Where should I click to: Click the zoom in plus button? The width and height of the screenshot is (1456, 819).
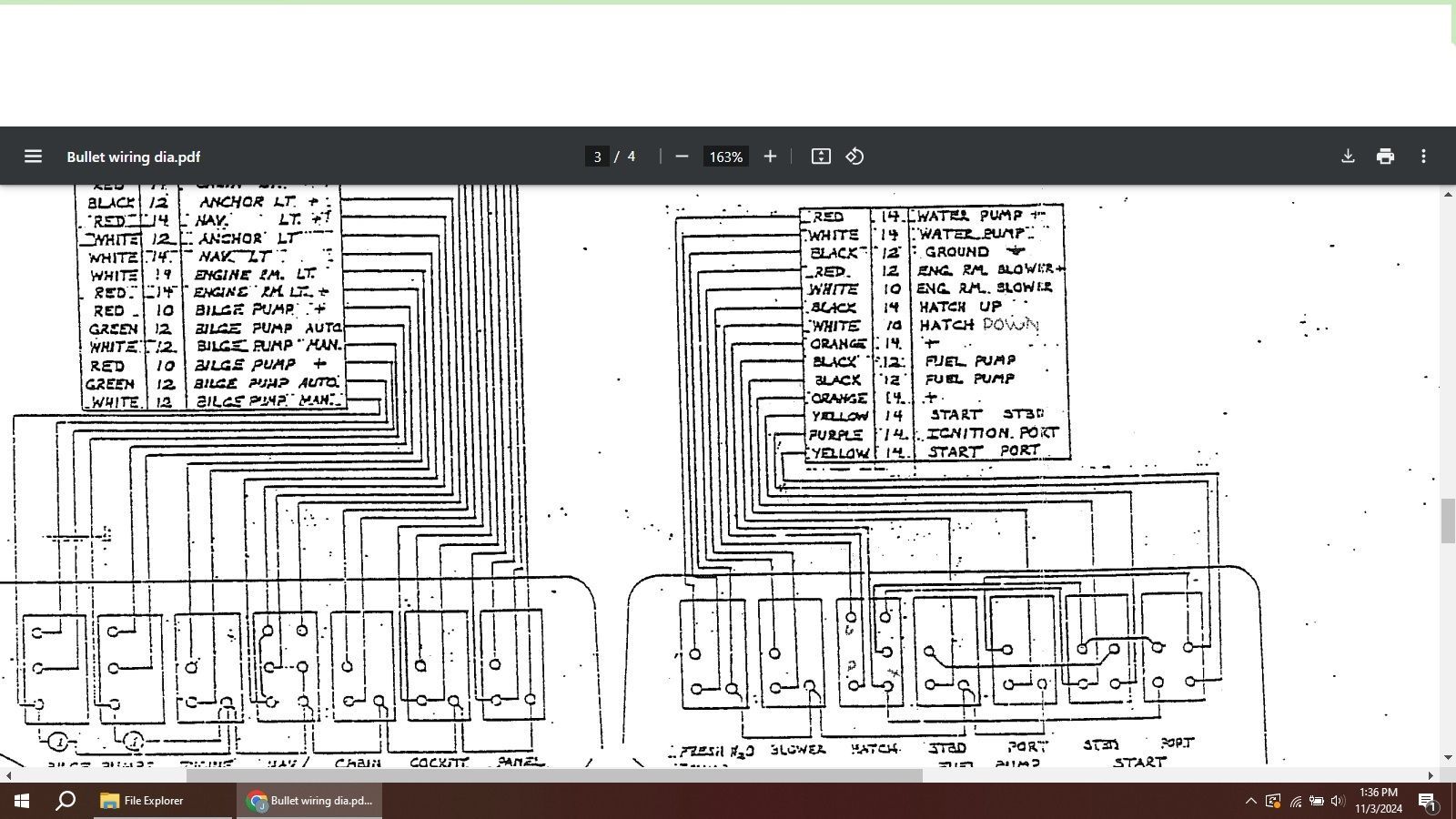coord(770,157)
